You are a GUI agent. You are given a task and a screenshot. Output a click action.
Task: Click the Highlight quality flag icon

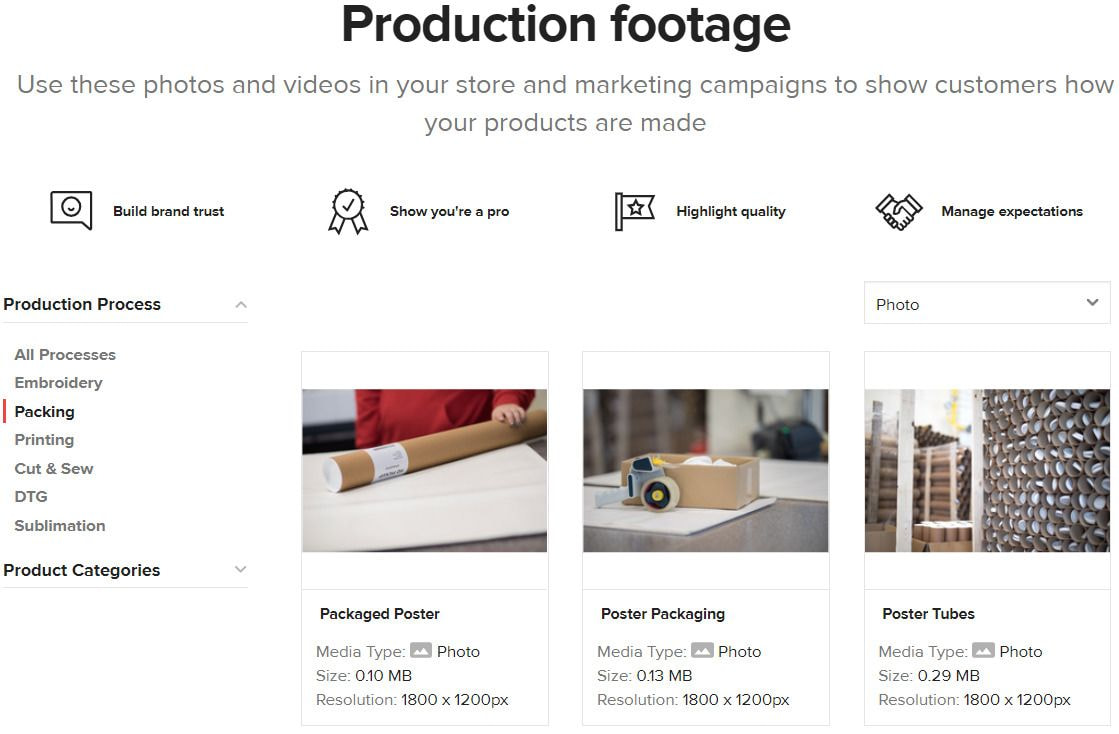[634, 211]
